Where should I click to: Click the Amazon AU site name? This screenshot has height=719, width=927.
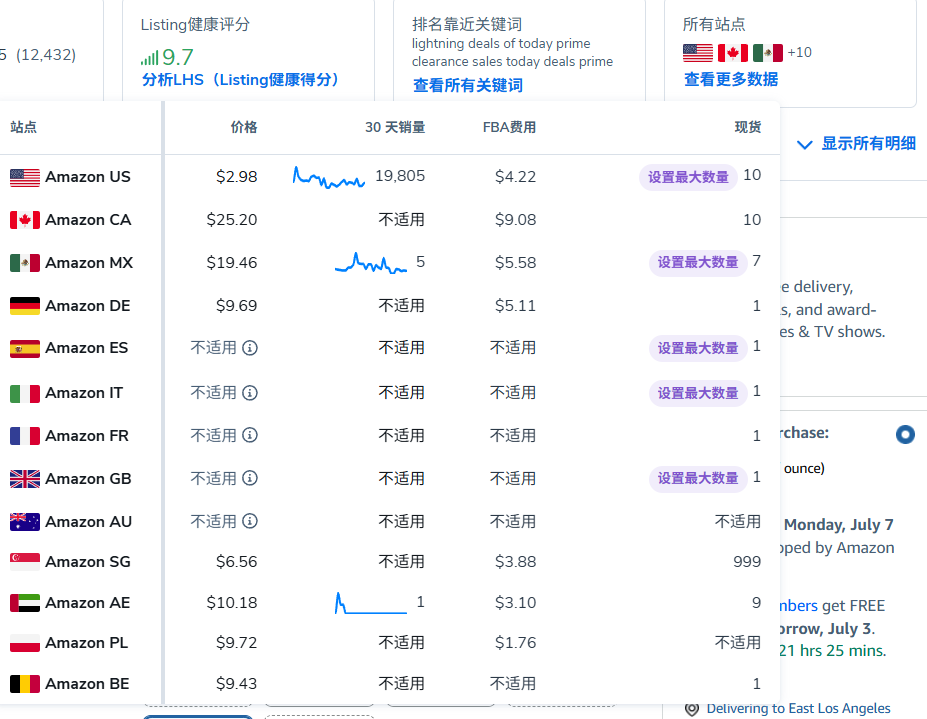coord(89,522)
